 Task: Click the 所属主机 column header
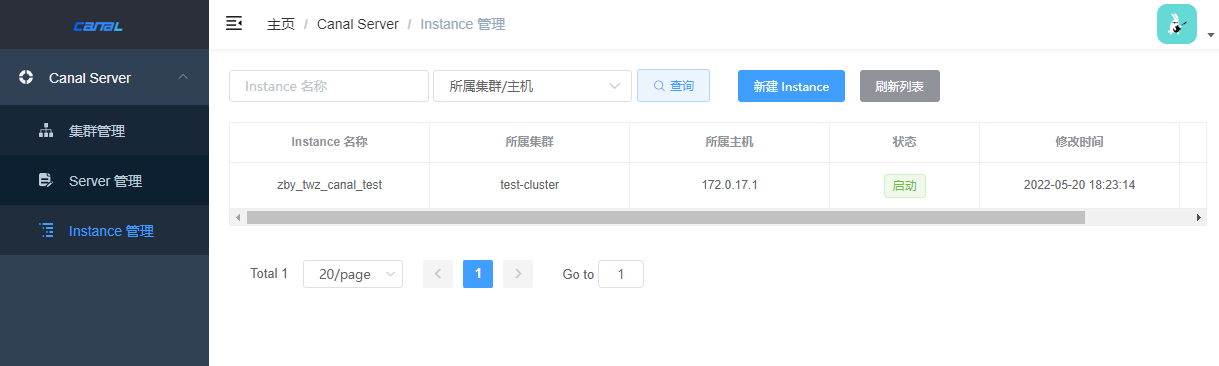(729, 142)
